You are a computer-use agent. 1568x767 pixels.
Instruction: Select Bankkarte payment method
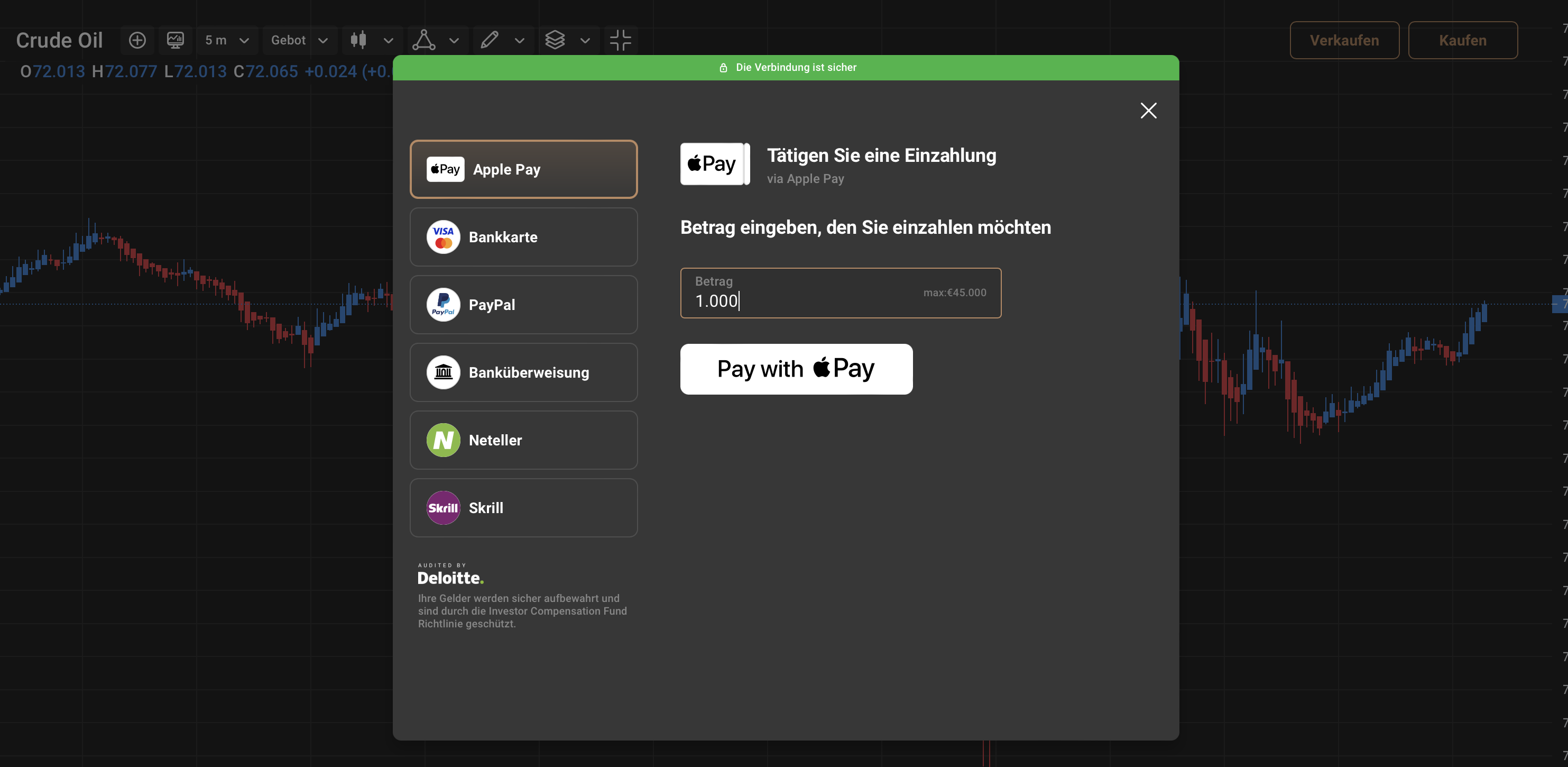click(524, 236)
